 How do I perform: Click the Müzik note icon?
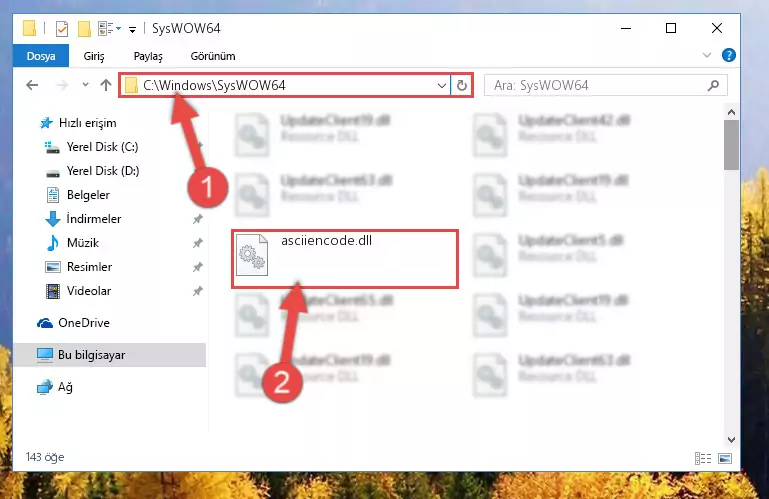(52, 243)
